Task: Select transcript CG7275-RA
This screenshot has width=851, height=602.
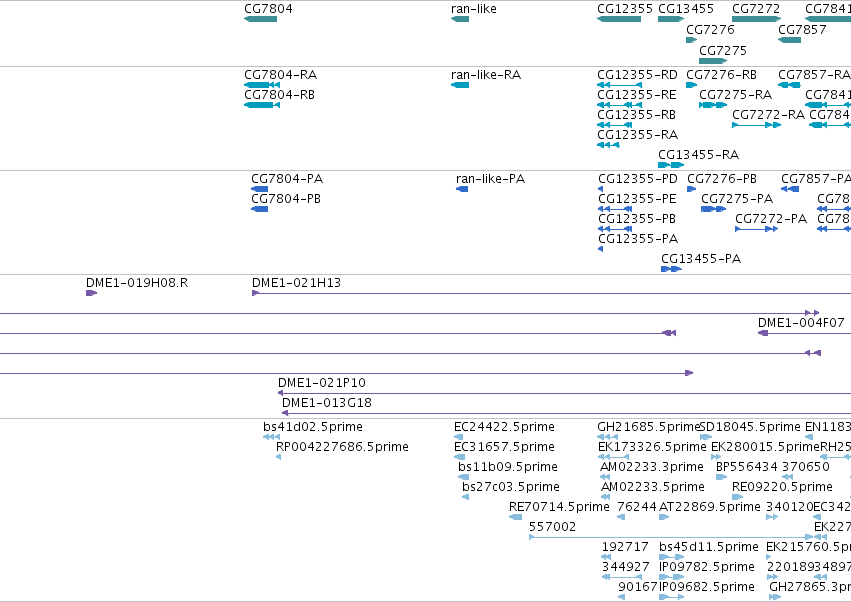Action: pos(713,105)
